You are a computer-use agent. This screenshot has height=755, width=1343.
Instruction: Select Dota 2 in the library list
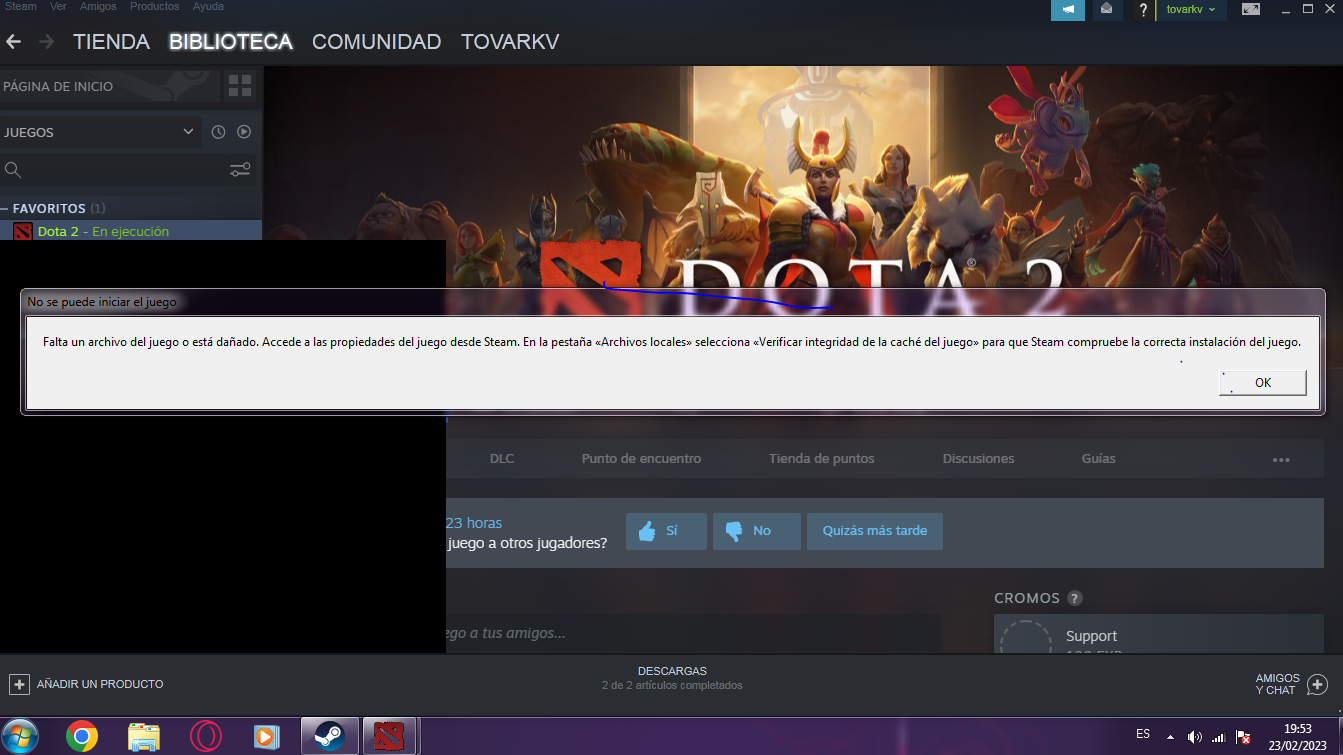tap(131, 231)
